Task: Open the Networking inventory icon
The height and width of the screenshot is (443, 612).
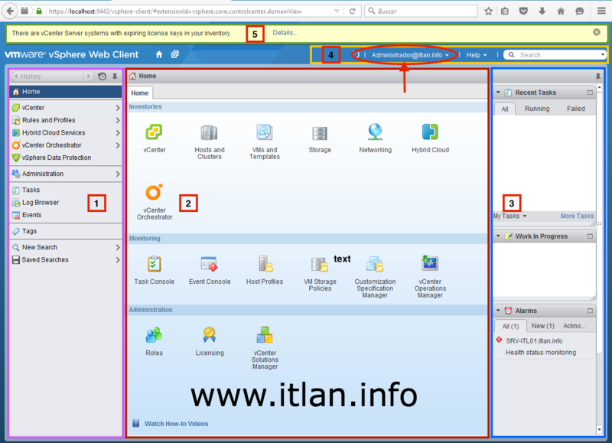Action: coord(375,132)
